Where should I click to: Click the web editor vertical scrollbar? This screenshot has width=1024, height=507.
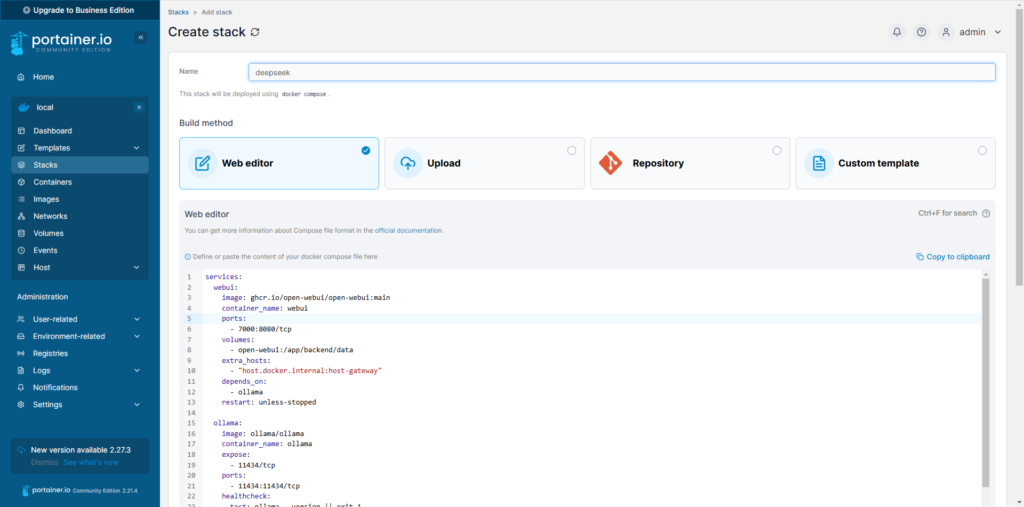985,380
